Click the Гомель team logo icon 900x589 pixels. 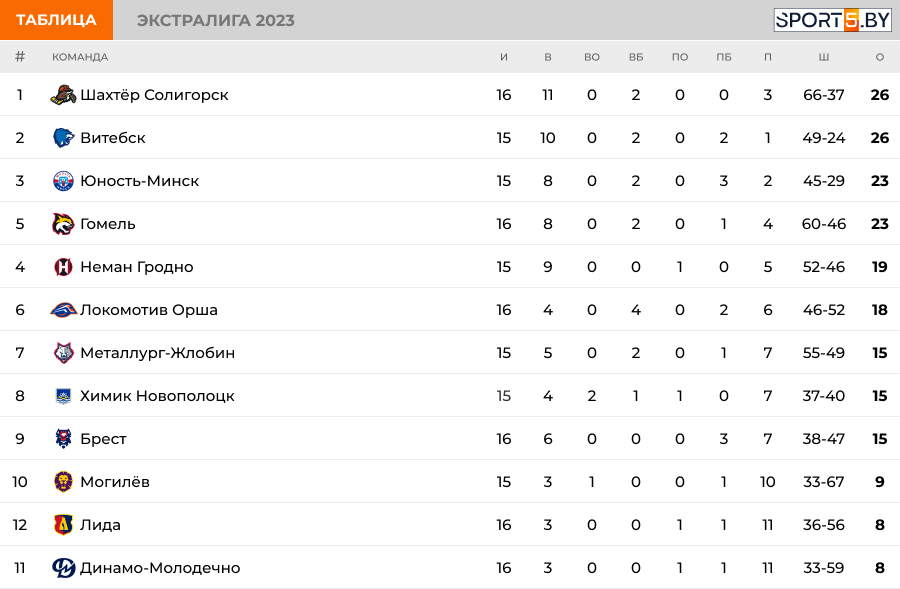[x=63, y=224]
